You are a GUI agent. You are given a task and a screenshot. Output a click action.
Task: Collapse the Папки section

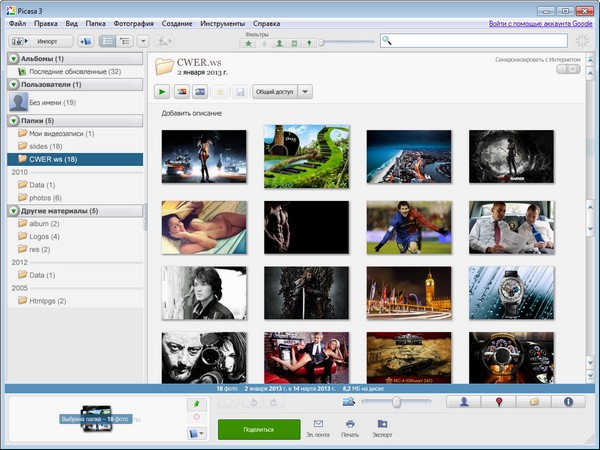click(13, 121)
